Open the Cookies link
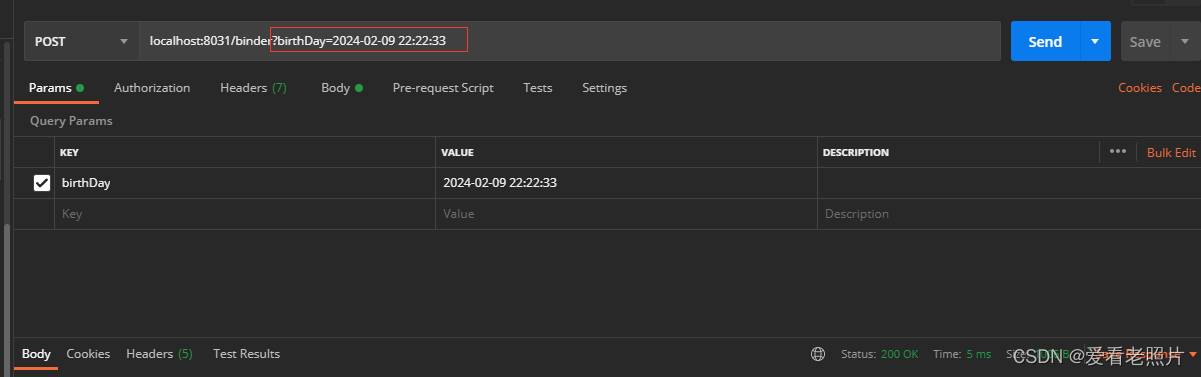 pos(1140,88)
